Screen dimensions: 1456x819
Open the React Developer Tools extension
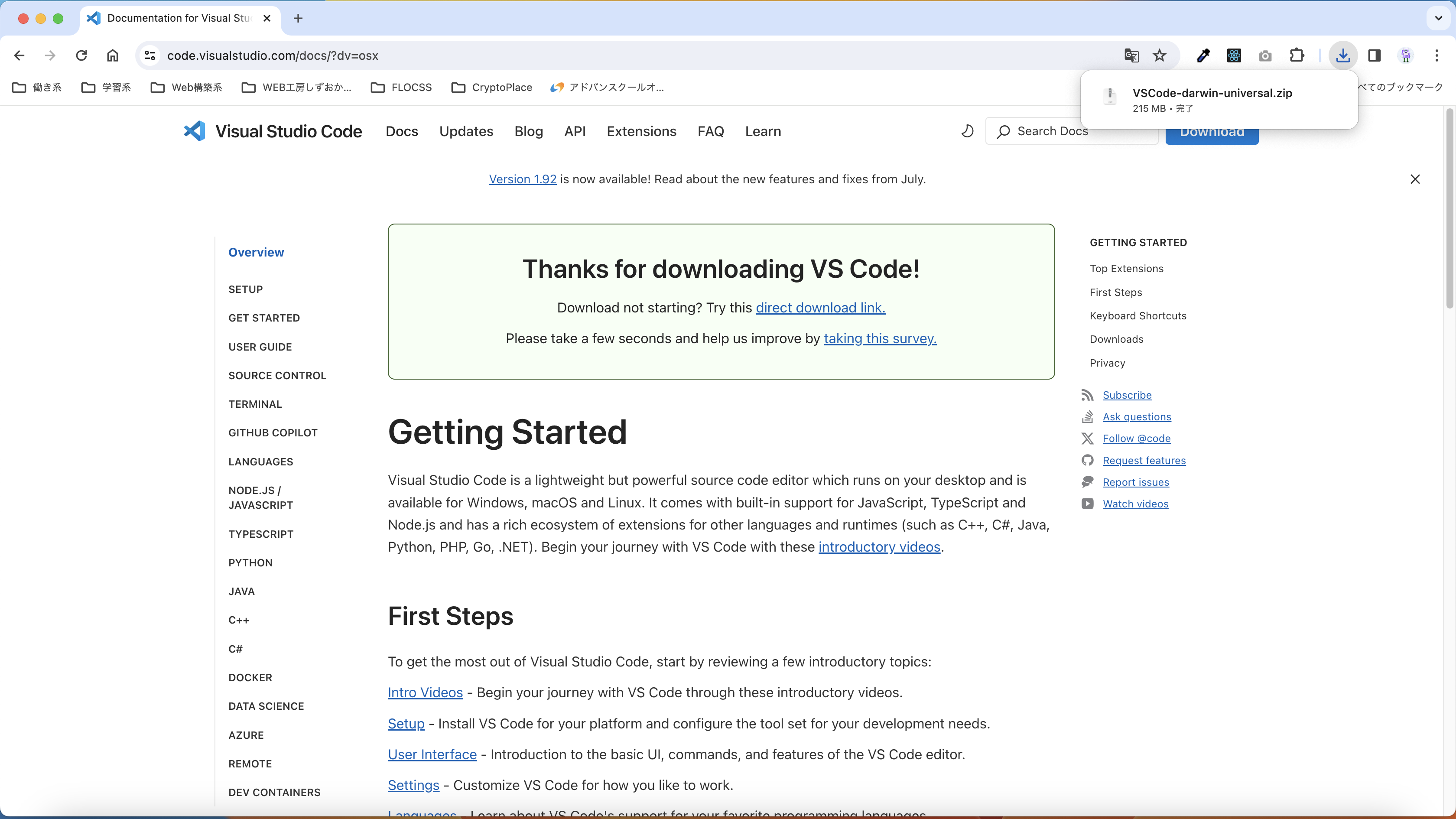coord(1234,55)
